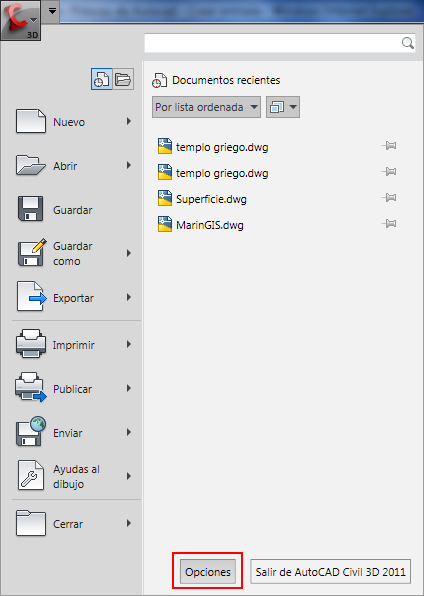Pin the first templo griego.dwg file

coord(389,146)
